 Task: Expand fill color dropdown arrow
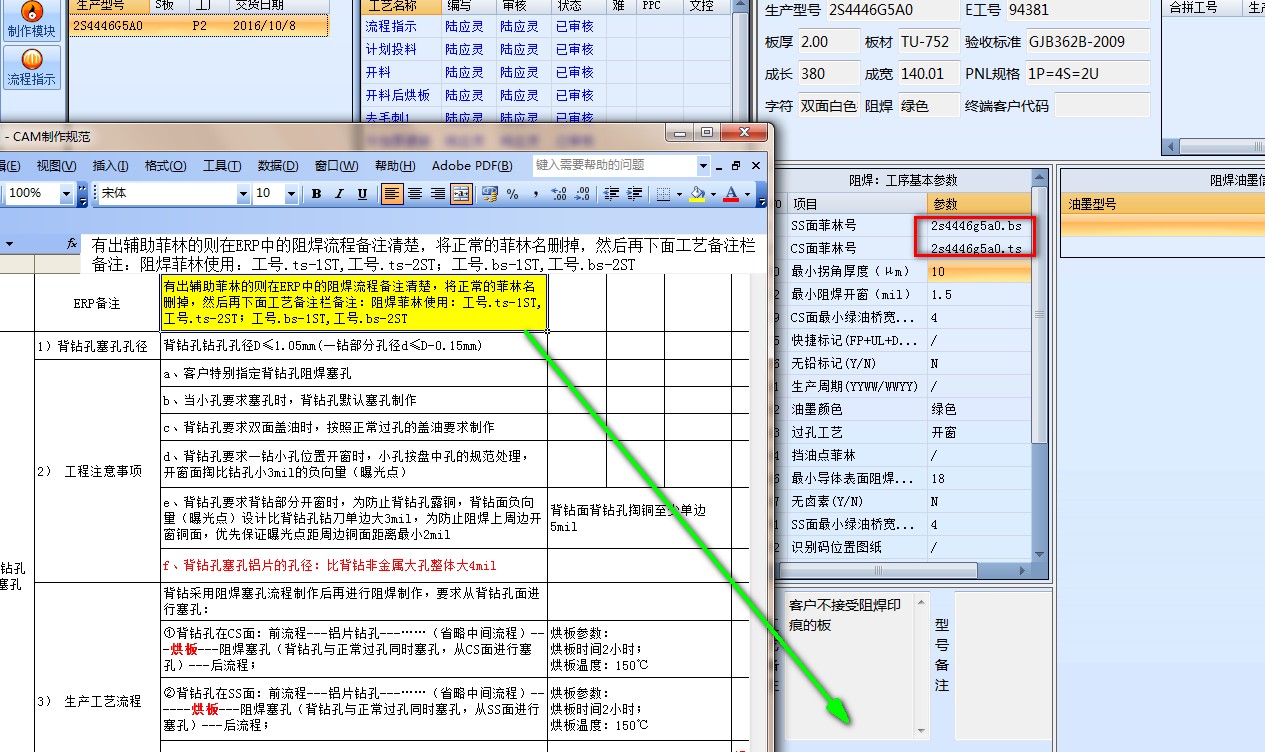(713, 194)
